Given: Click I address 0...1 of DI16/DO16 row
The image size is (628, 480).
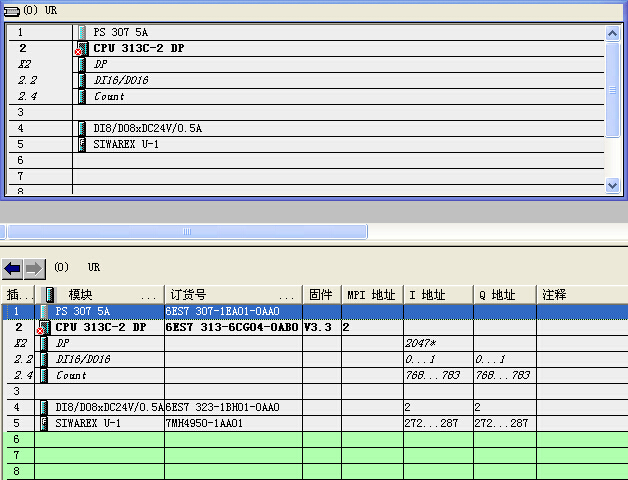Looking at the screenshot, I should pos(420,359).
